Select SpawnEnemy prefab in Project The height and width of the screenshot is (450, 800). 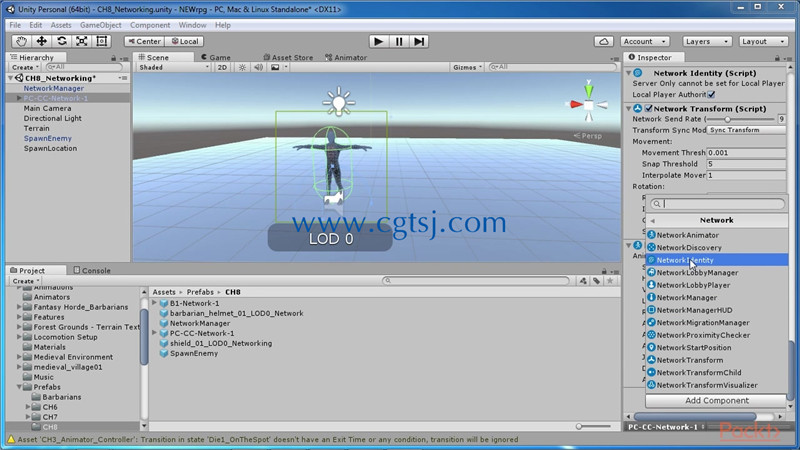click(x=193, y=353)
